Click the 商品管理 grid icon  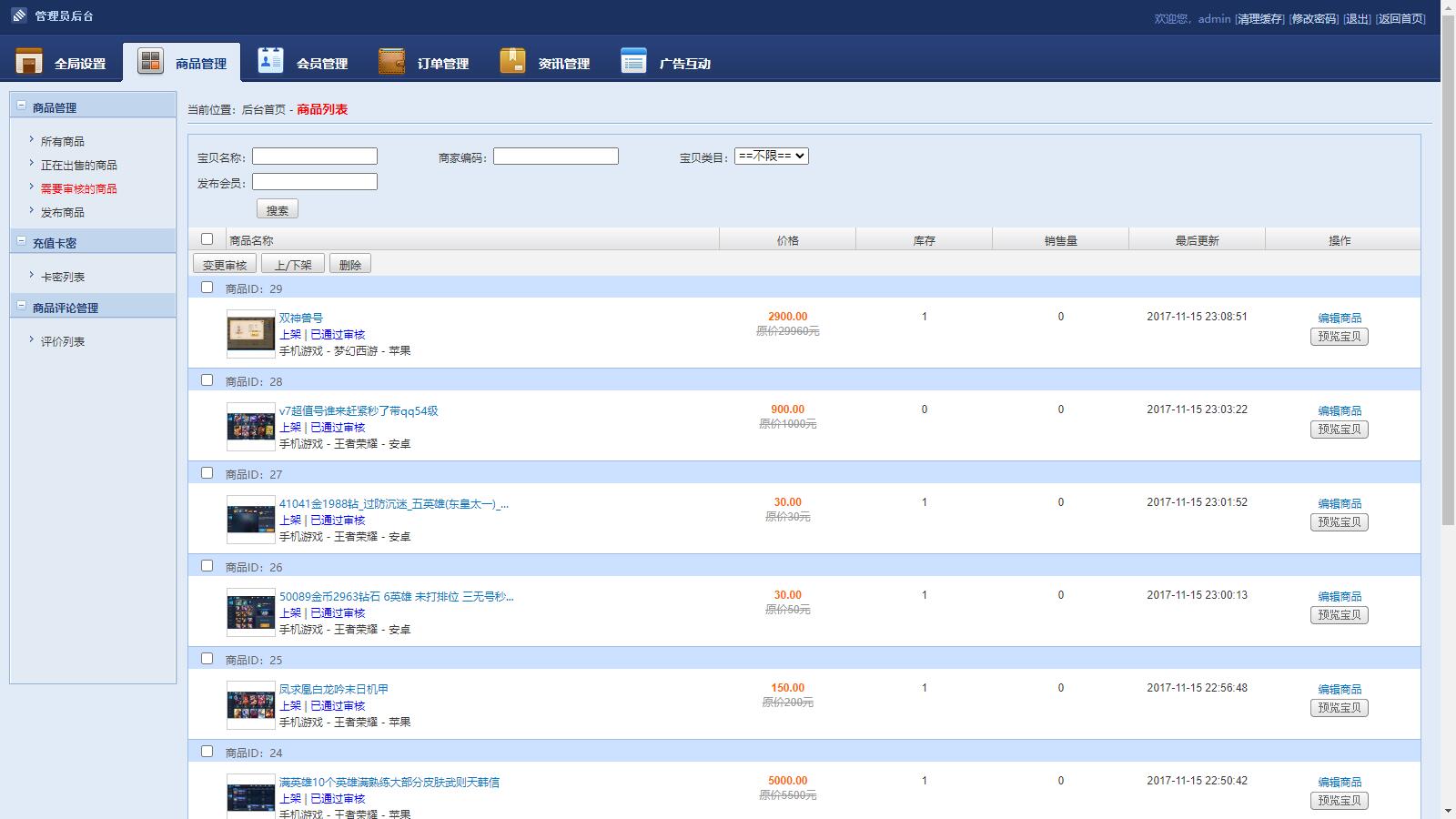click(x=150, y=62)
